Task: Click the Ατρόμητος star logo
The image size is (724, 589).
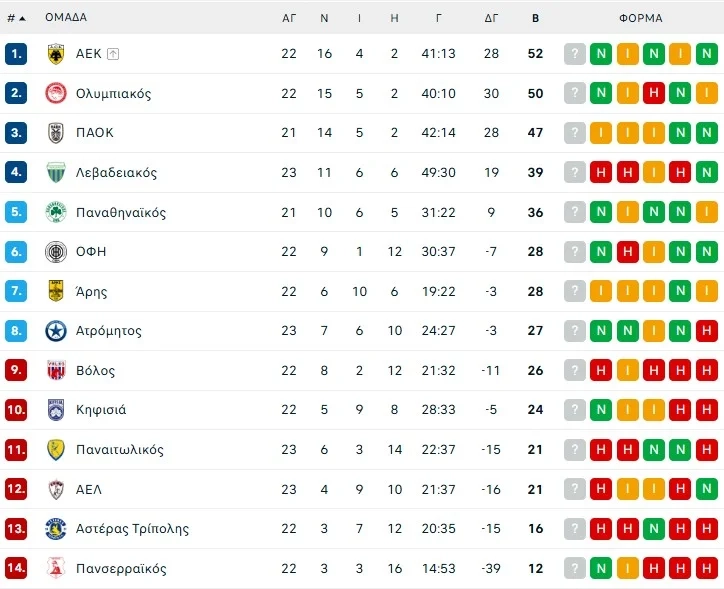Action: (x=56, y=331)
